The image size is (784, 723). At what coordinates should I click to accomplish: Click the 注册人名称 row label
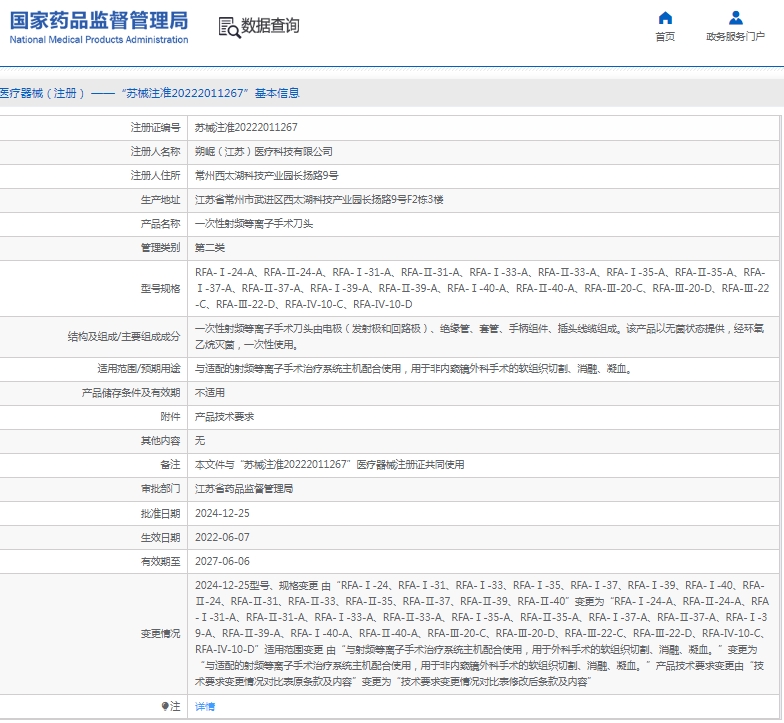click(156, 152)
